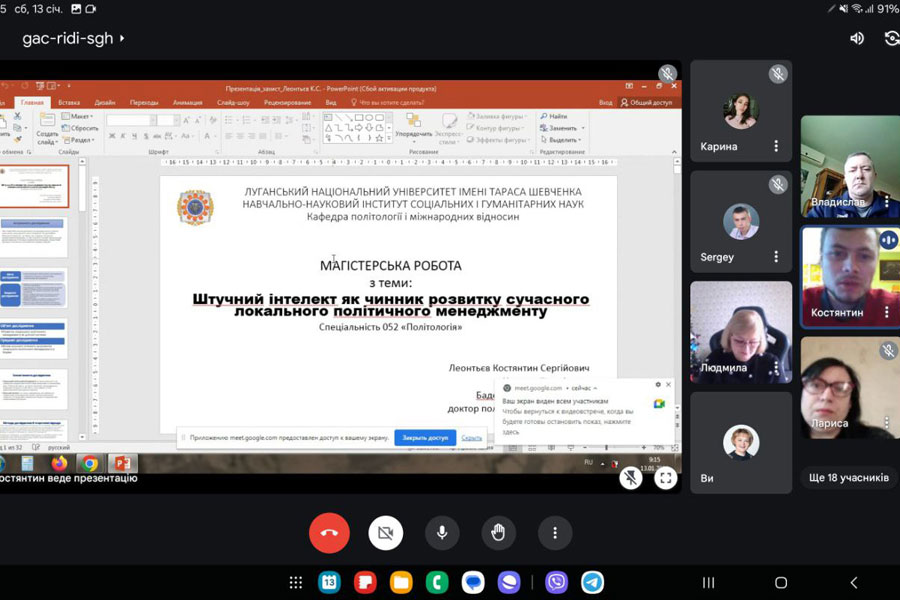The width and height of the screenshot is (900, 600).
Task: Raise hand in the meeting
Action: pos(498,533)
